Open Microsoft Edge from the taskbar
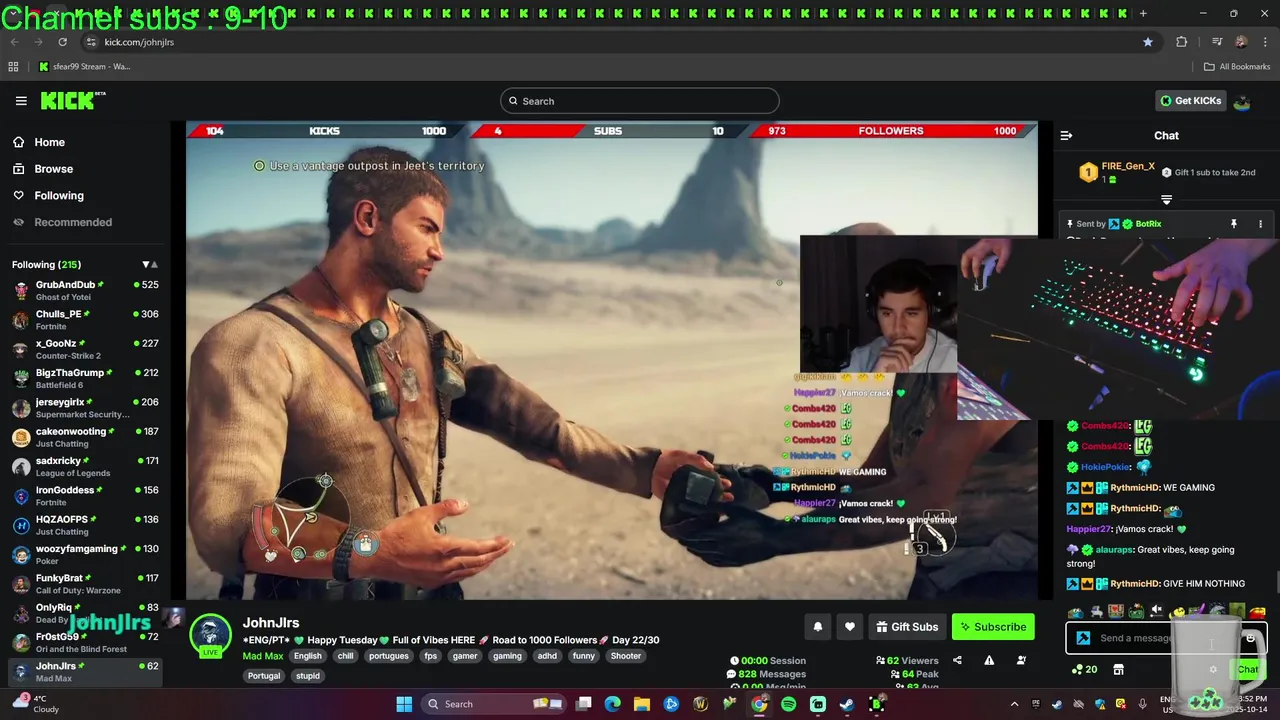The width and height of the screenshot is (1280, 720). [x=612, y=704]
